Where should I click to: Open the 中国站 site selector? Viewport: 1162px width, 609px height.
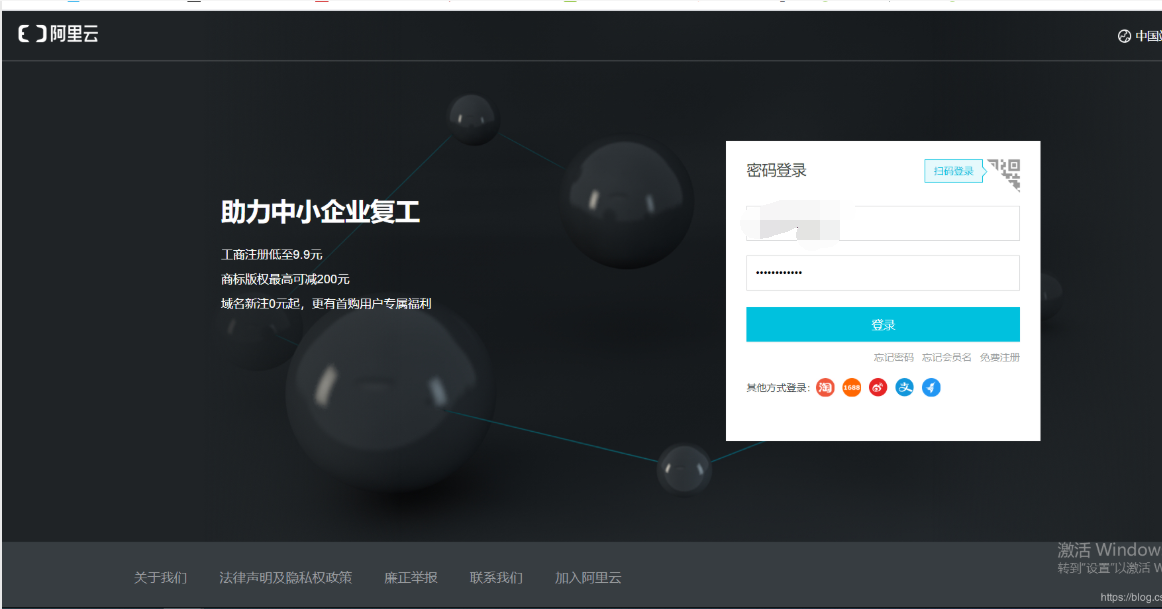pyautogui.click(x=1147, y=35)
